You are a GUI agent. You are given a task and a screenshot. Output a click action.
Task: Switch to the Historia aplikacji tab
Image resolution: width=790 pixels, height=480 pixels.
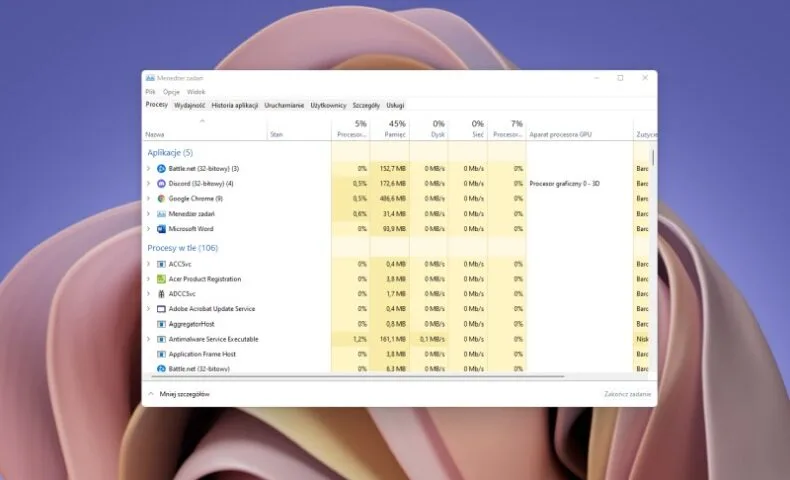point(235,106)
